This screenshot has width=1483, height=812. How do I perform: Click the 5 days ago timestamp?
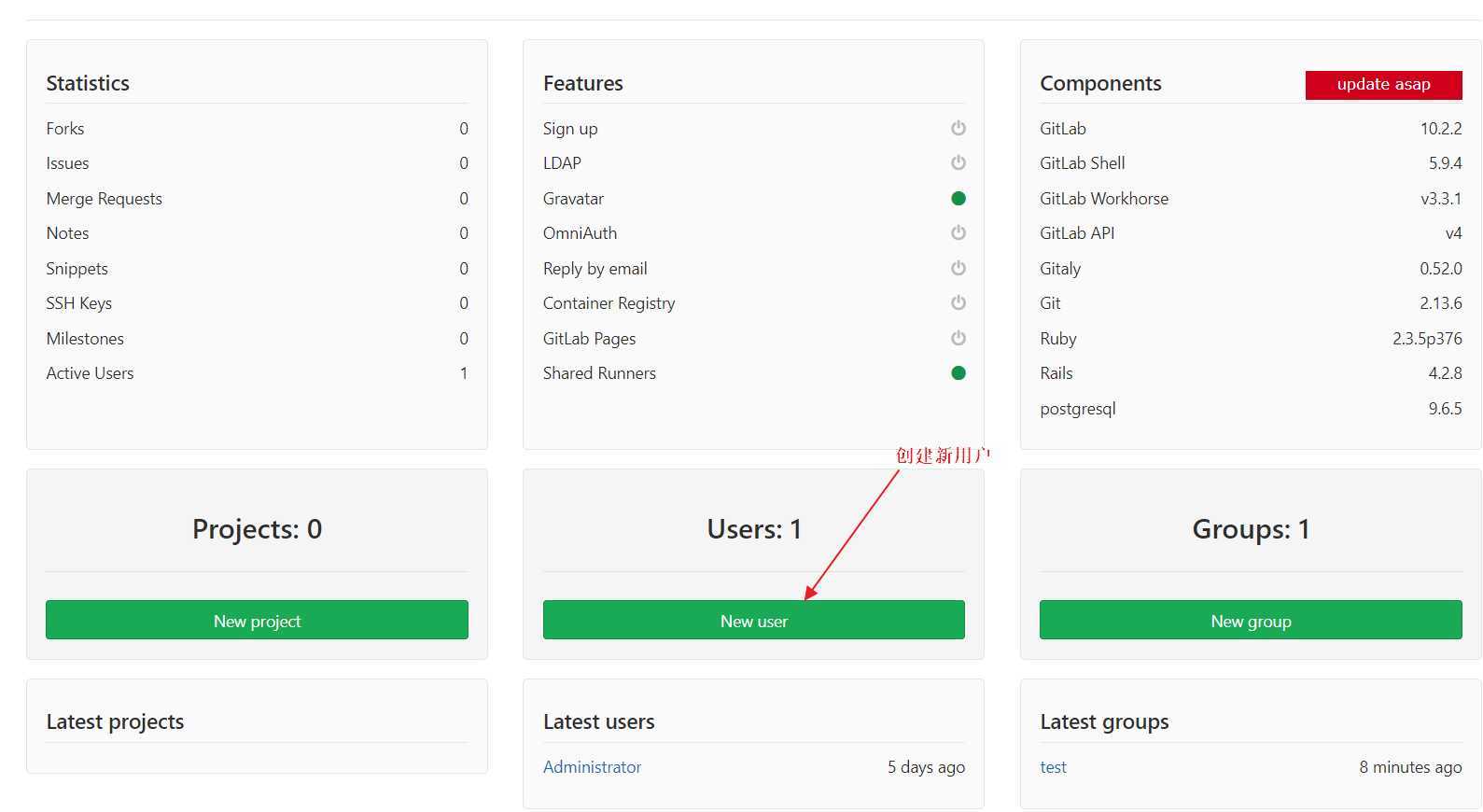(x=926, y=766)
